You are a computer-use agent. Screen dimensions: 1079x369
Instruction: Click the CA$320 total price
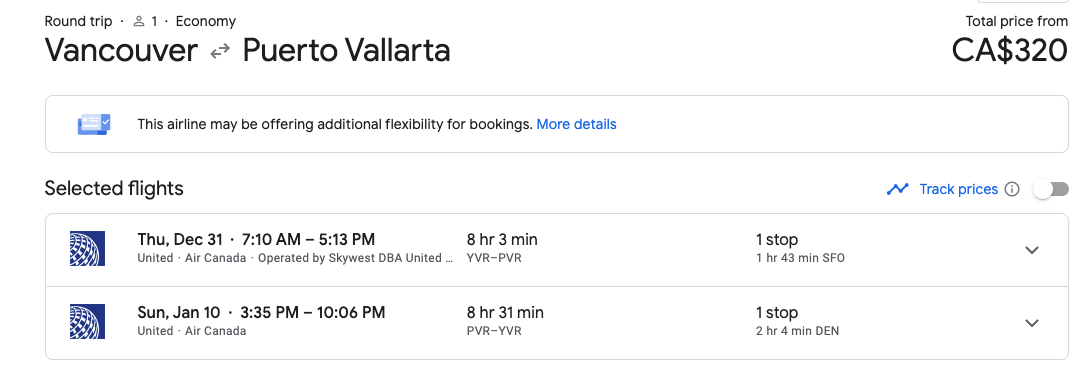click(x=1009, y=50)
